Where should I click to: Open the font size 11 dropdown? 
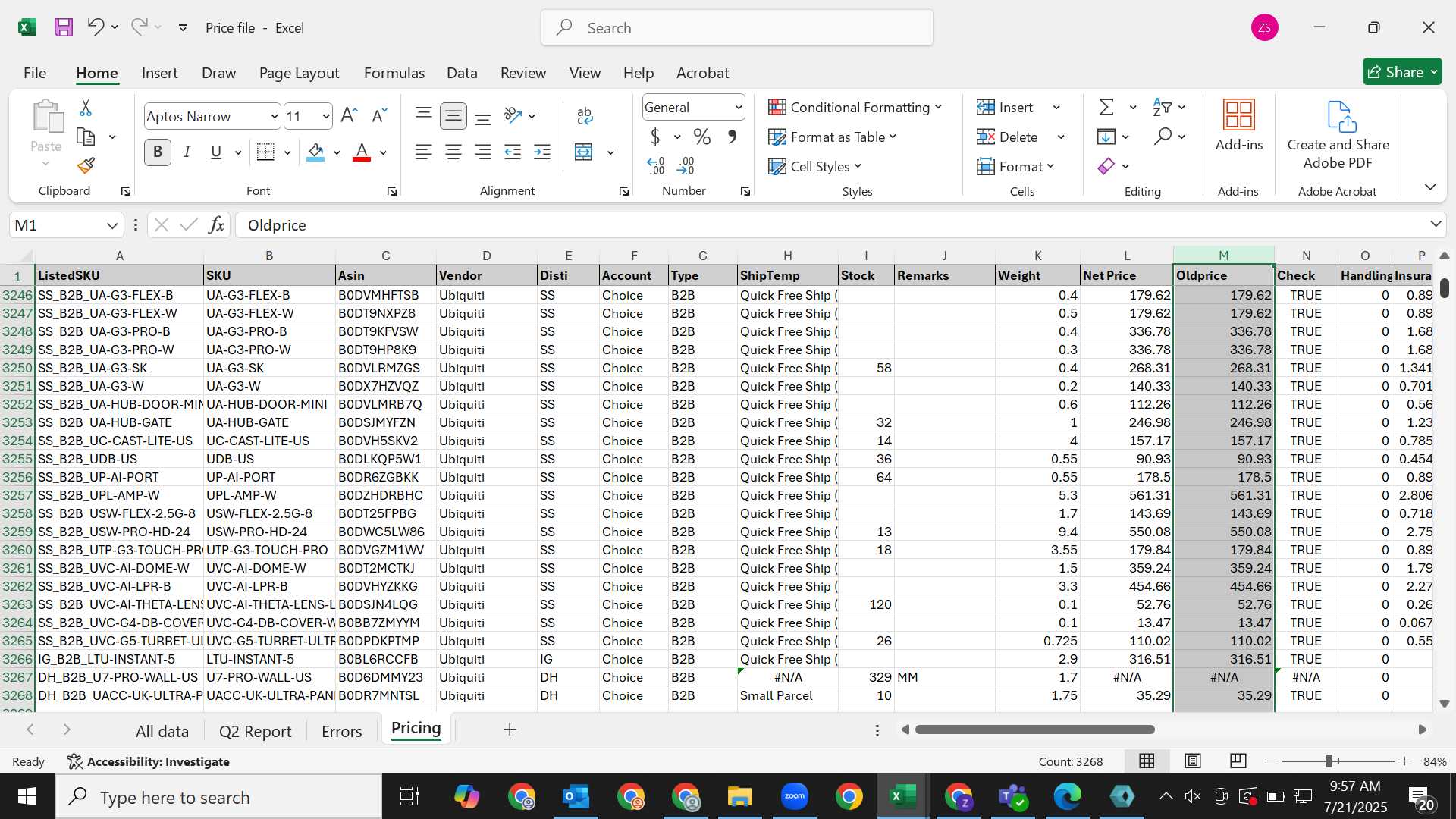tap(326, 117)
